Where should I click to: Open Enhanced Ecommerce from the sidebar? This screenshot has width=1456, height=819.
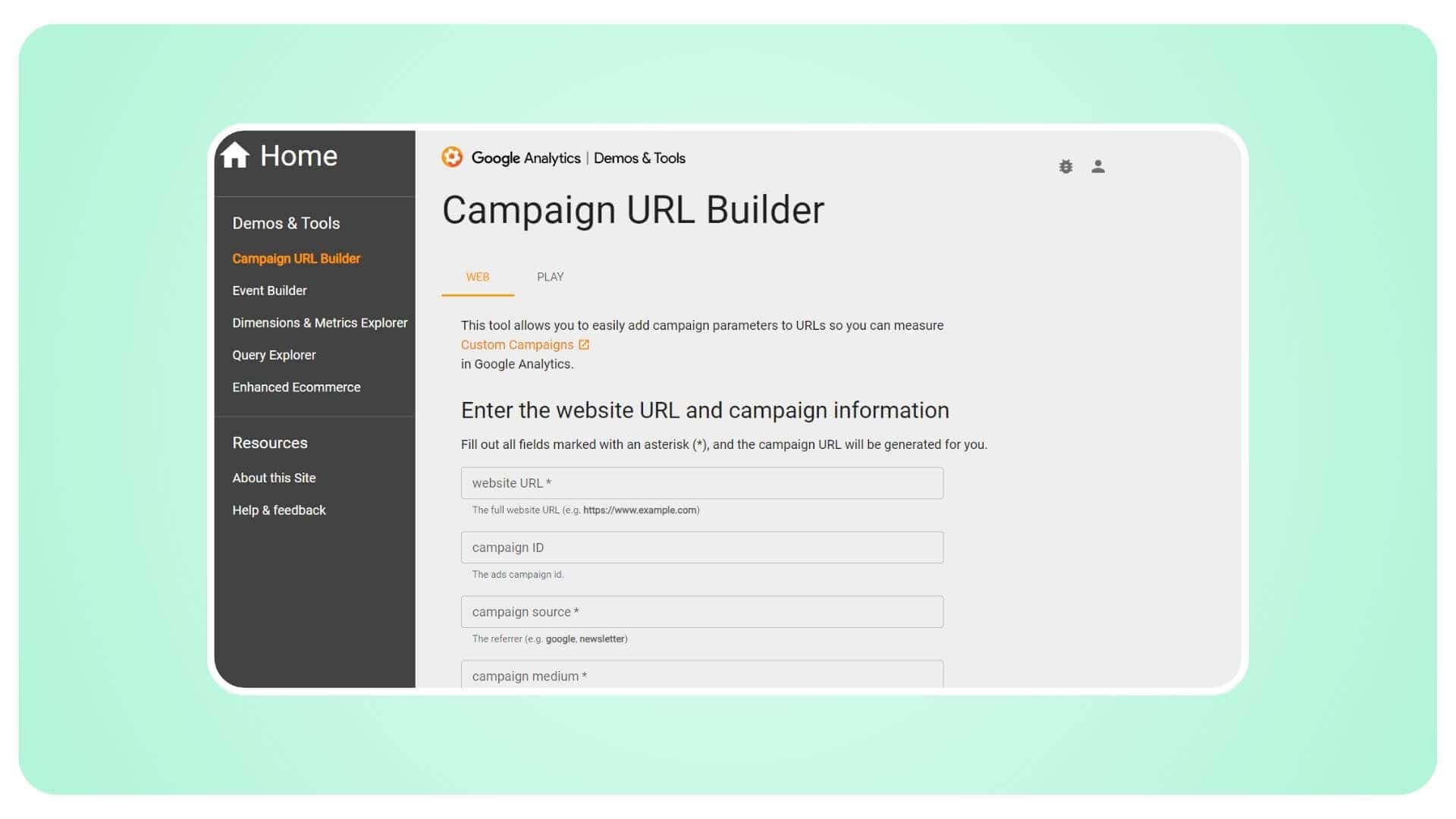tap(296, 387)
